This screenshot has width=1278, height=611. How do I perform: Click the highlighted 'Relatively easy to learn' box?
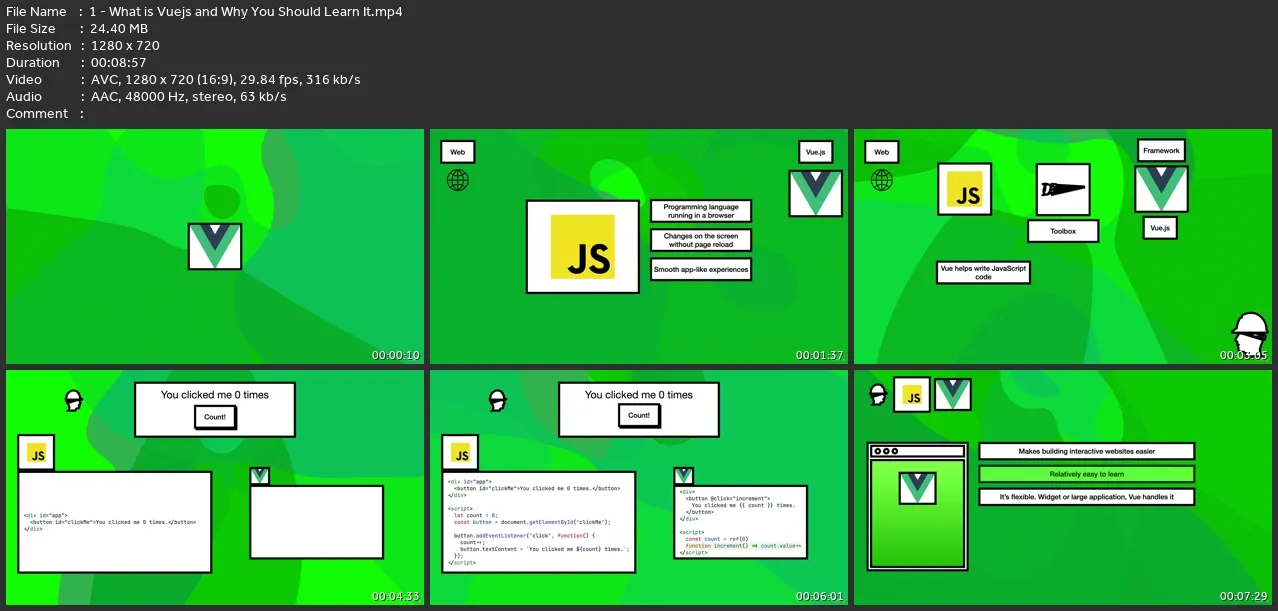coord(1087,474)
